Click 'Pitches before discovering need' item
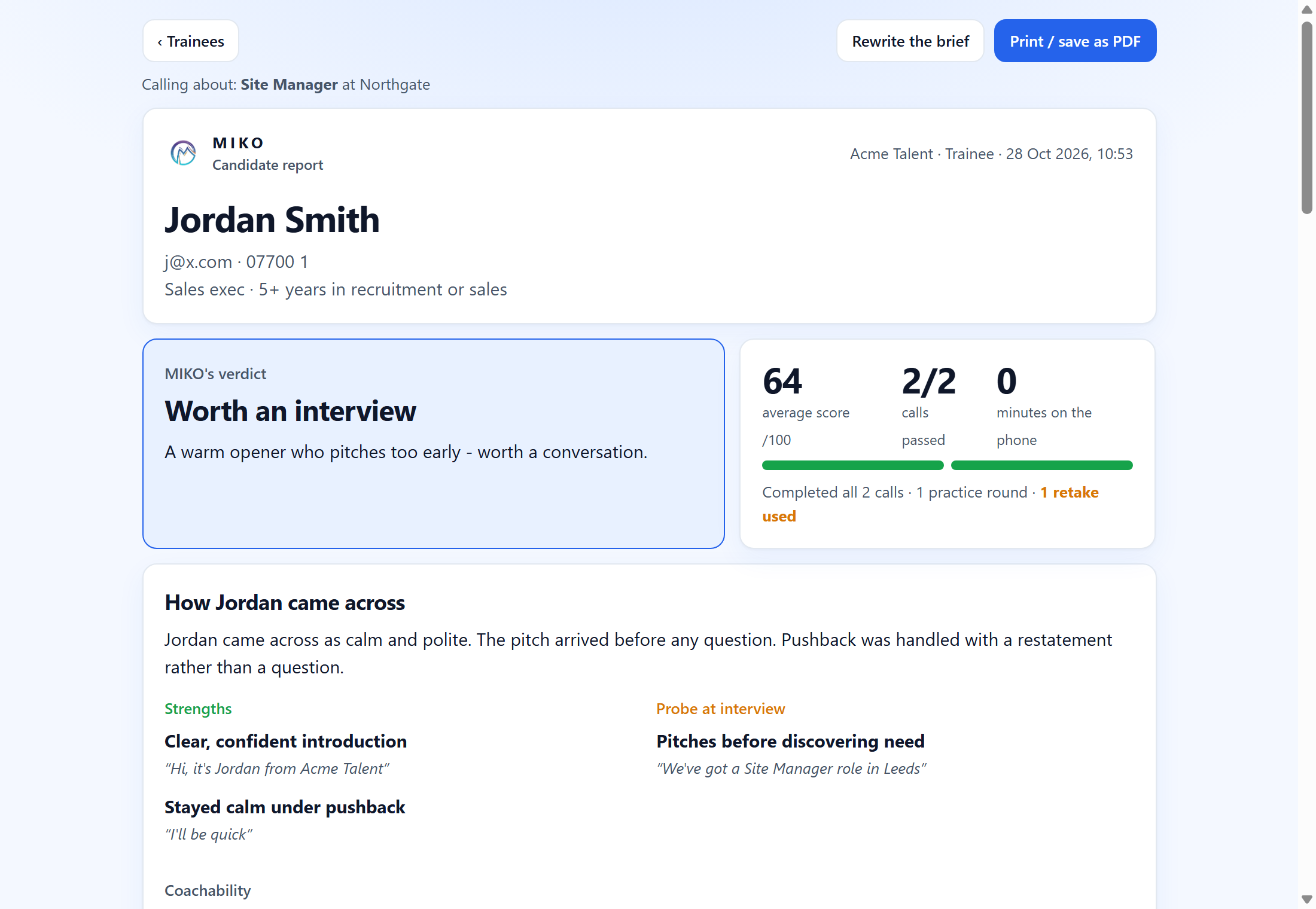This screenshot has width=1316, height=909. pos(790,742)
